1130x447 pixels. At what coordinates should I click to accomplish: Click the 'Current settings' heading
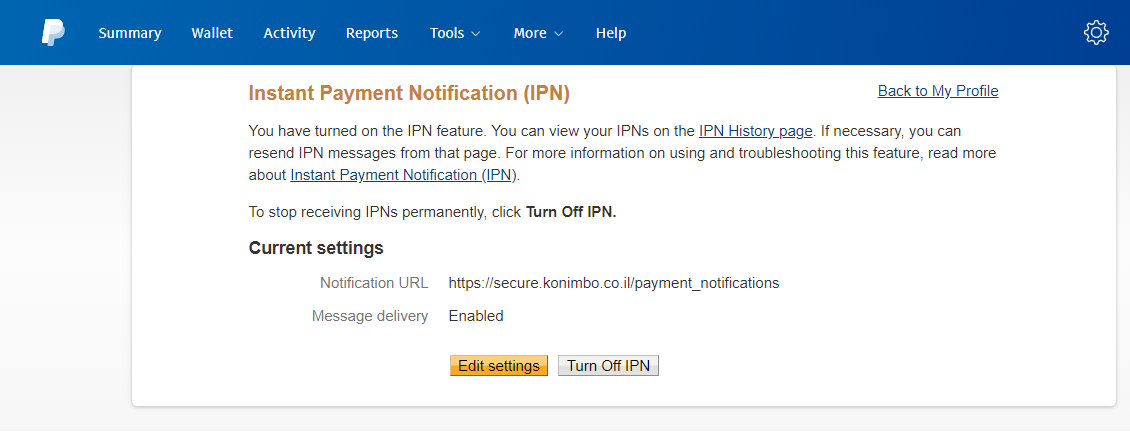pyautogui.click(x=316, y=248)
